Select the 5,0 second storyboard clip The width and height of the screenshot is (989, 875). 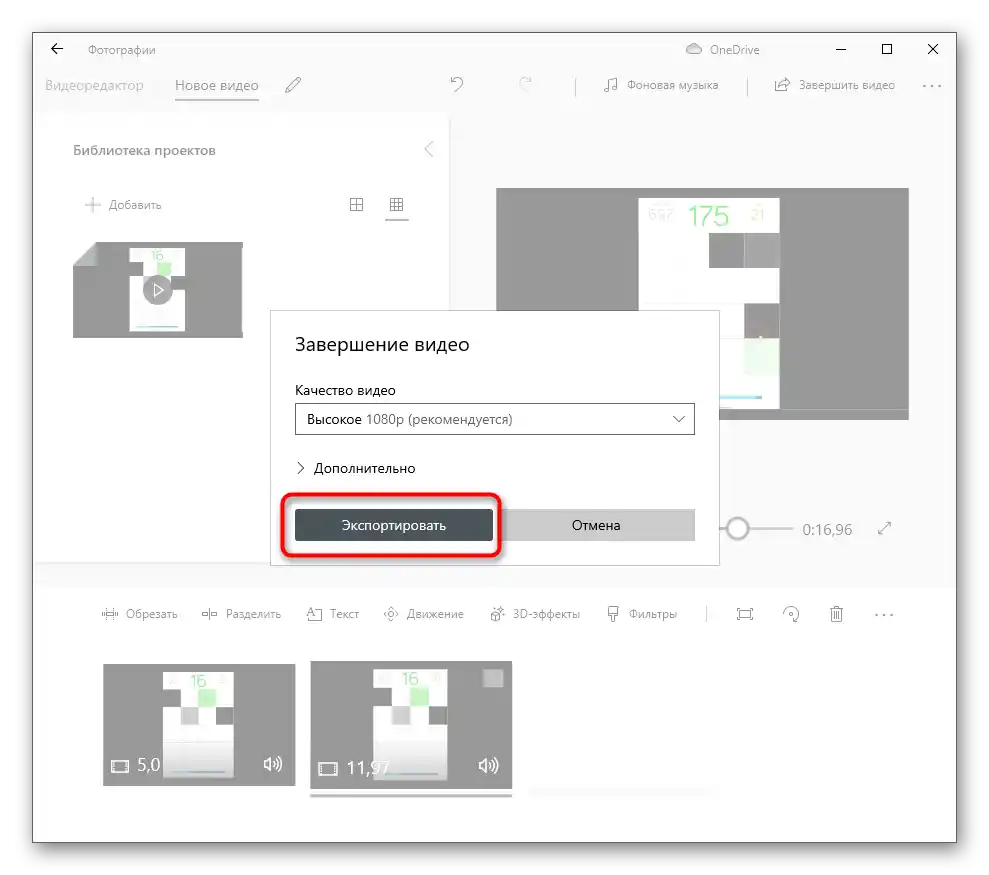199,724
